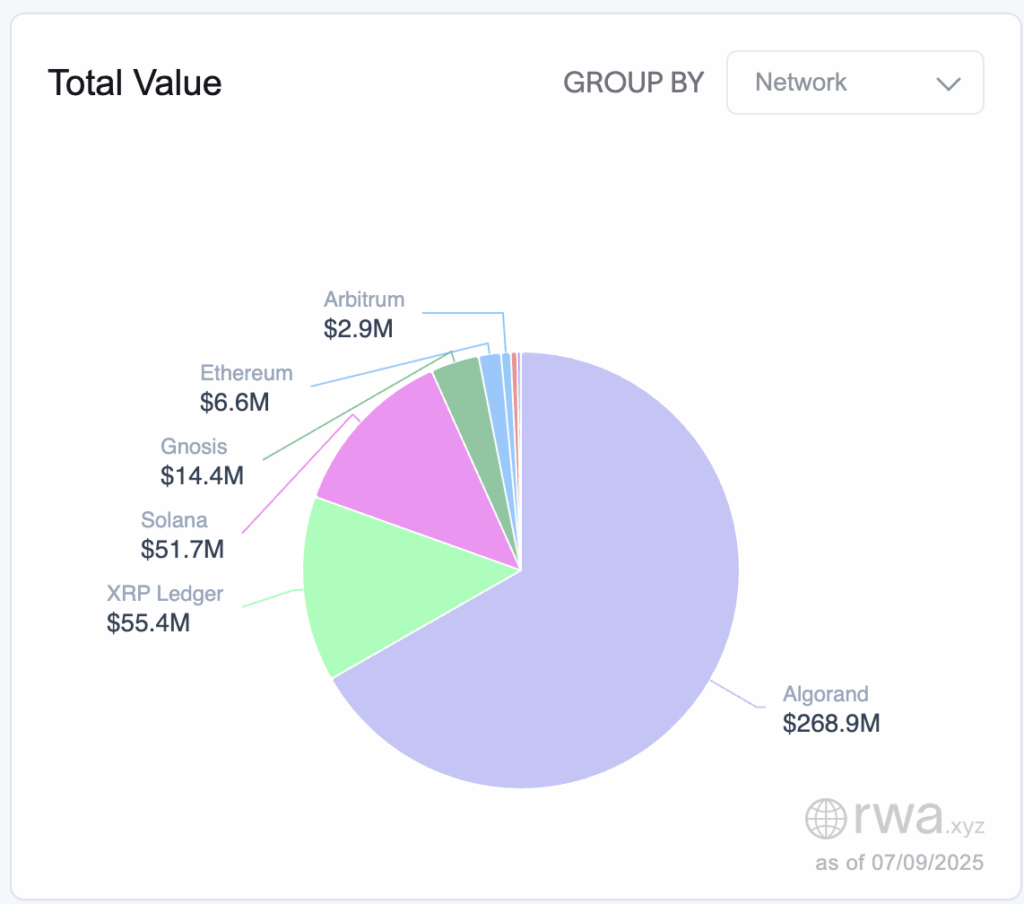This screenshot has height=904, width=1024.
Task: Click the Algorand label text
Action: coord(825,693)
